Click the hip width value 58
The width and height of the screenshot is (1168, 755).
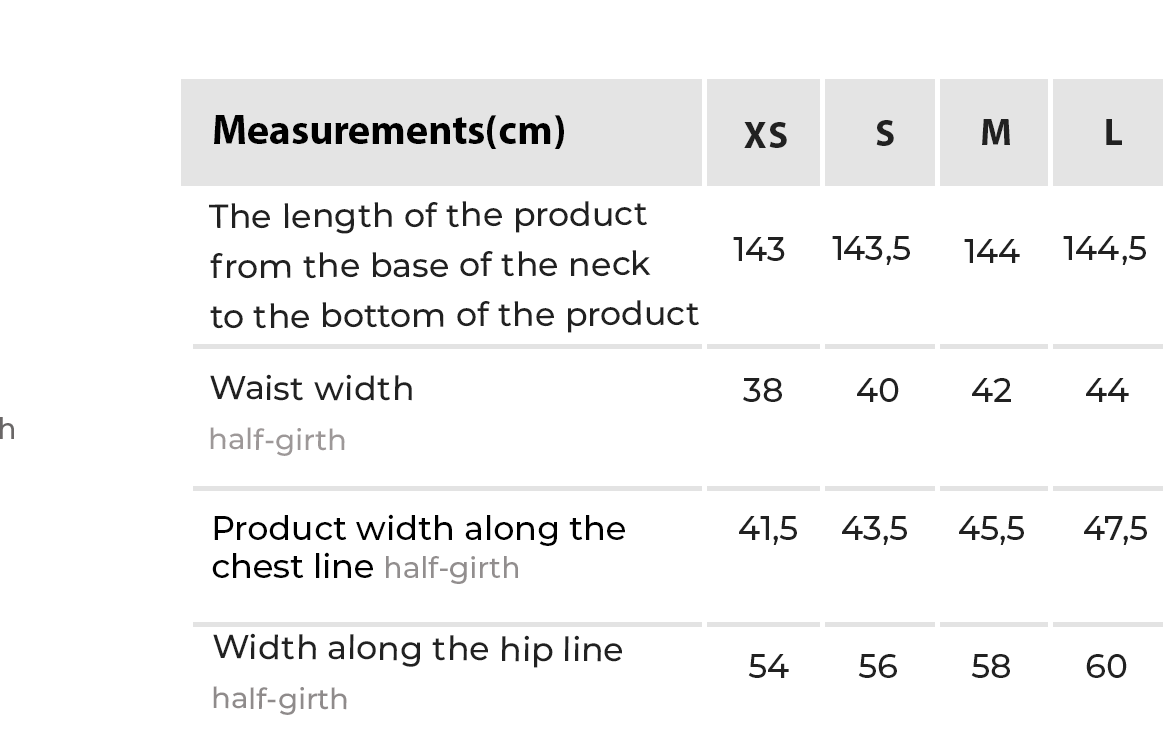pos(991,667)
